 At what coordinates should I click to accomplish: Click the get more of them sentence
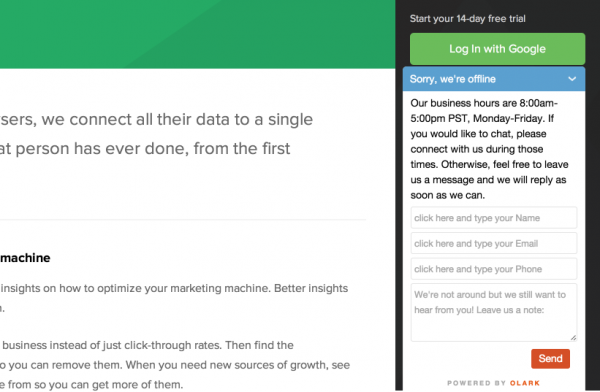92,385
